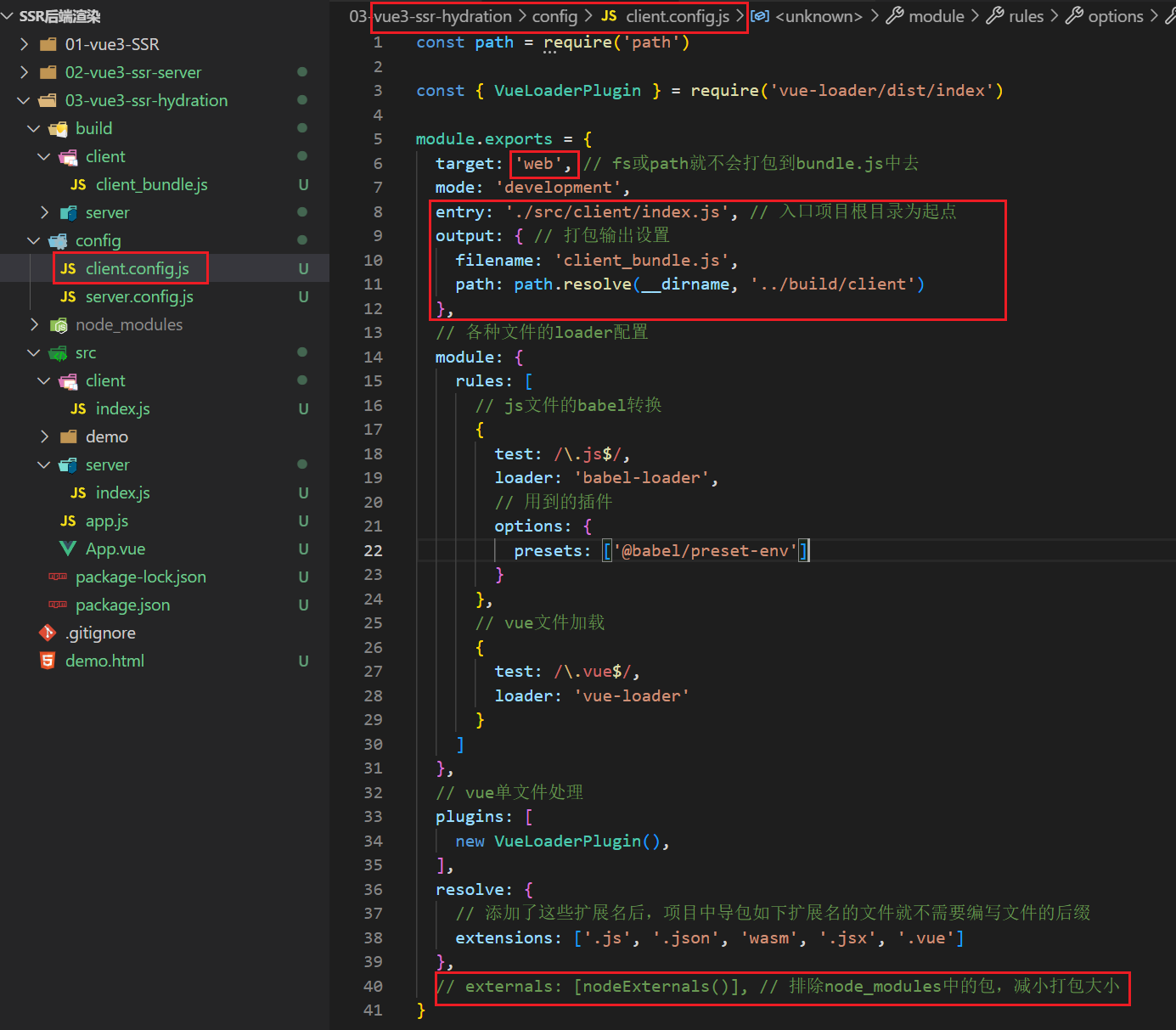The image size is (1176, 1030).
Task: Expand the 01-vue3-SSR folder chevron
Action: pos(24,44)
